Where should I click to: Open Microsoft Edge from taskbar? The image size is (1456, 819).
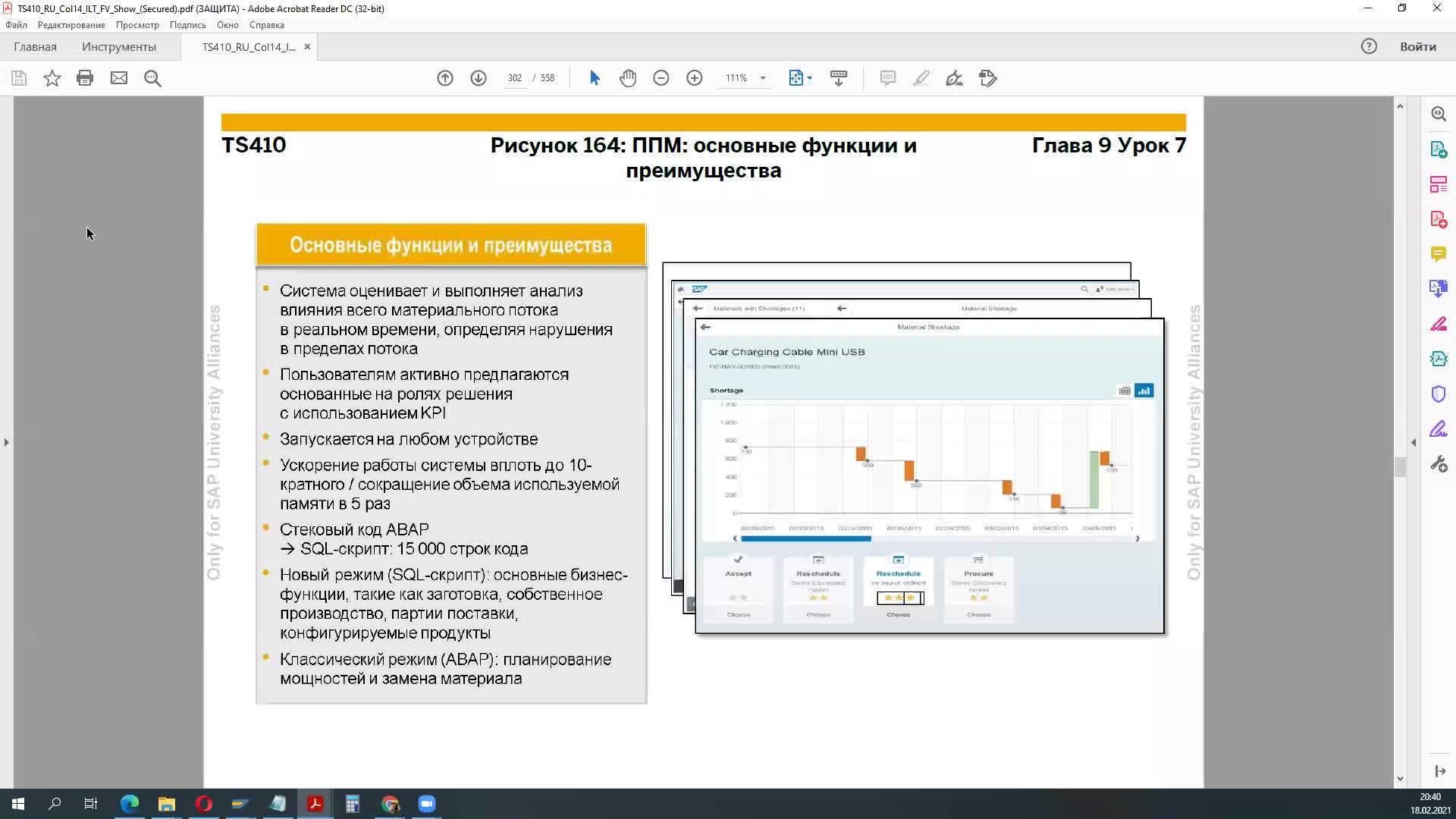pos(130,804)
